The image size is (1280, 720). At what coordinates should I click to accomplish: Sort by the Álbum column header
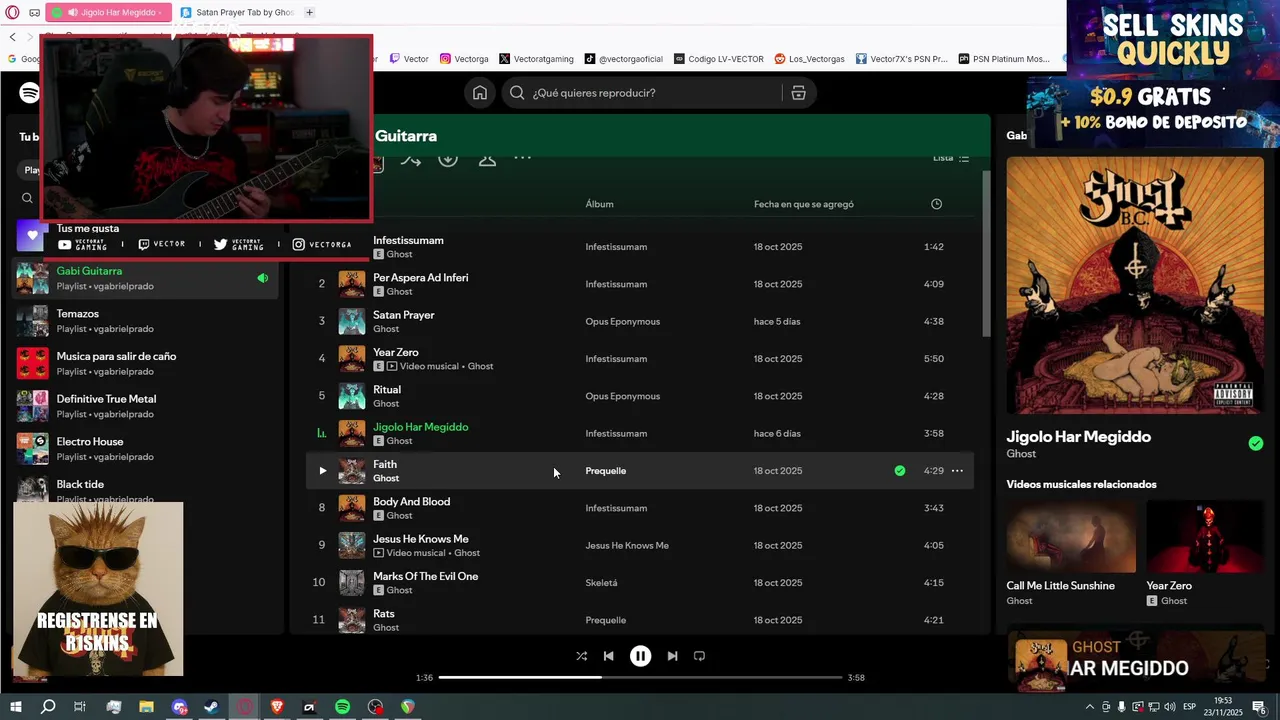coord(600,204)
